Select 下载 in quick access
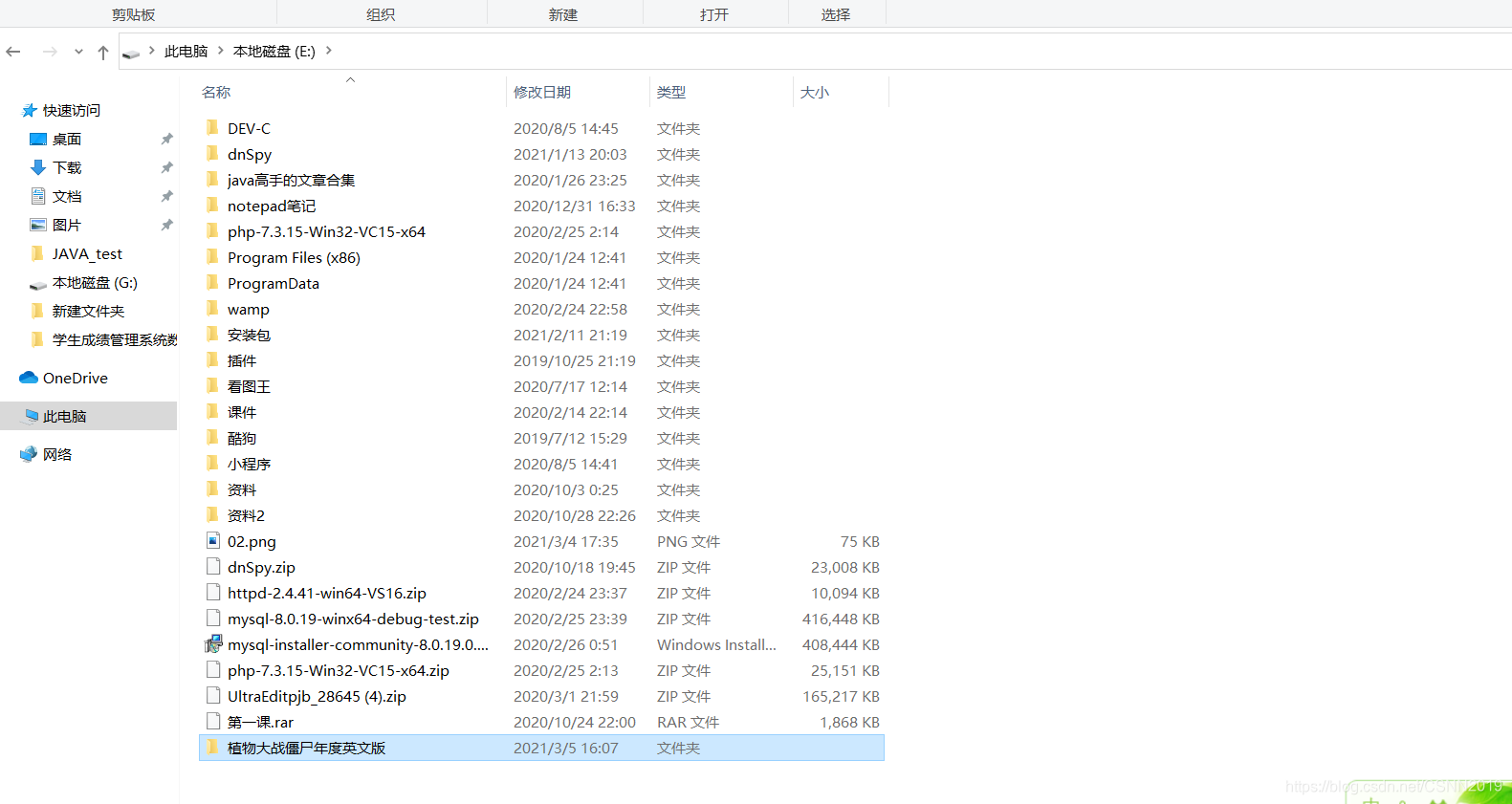This screenshot has width=1512, height=804. click(67, 168)
